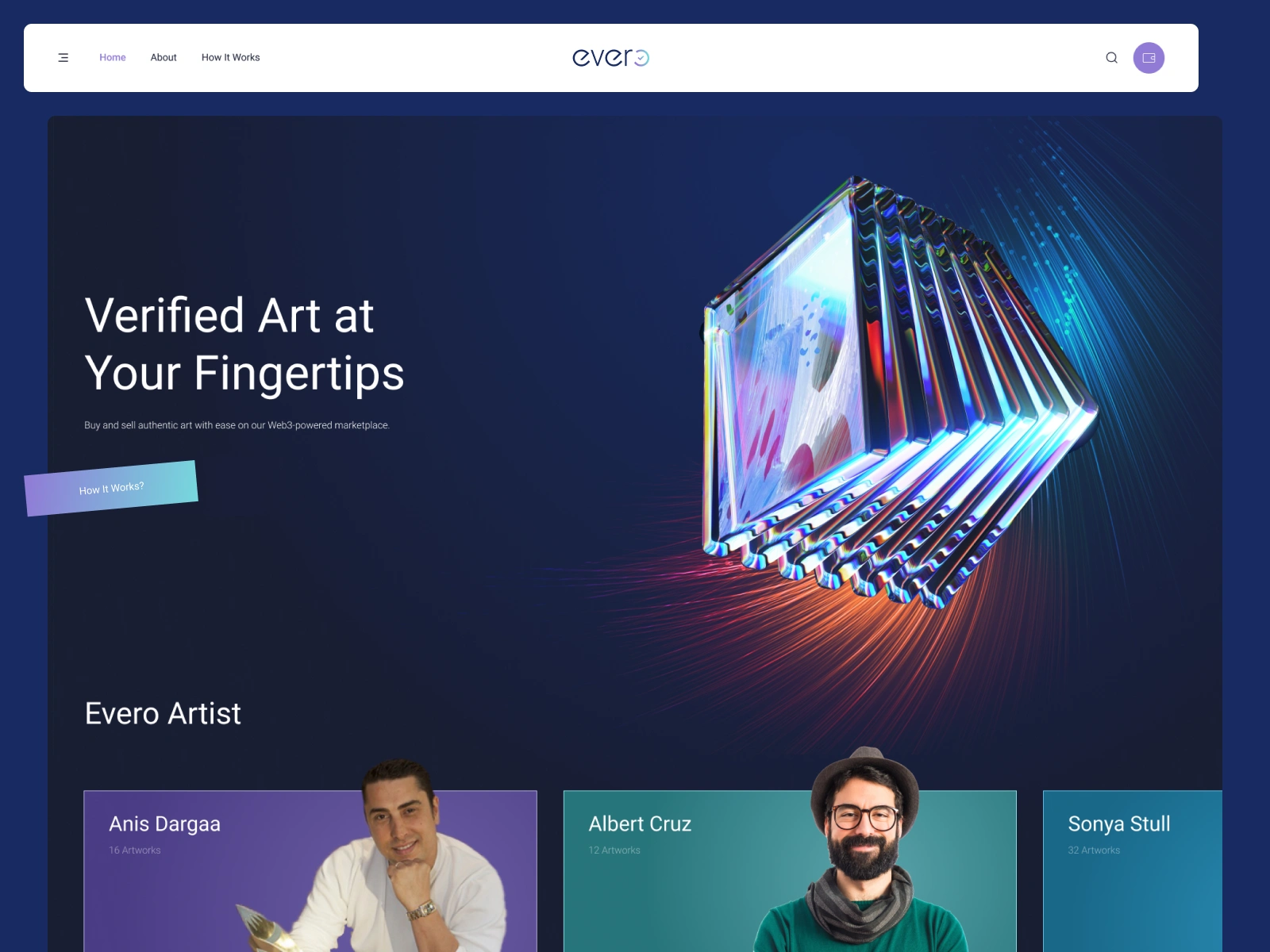Viewport: 1270px width, 952px height.
Task: Go to the Home nav link
Action: point(113,57)
